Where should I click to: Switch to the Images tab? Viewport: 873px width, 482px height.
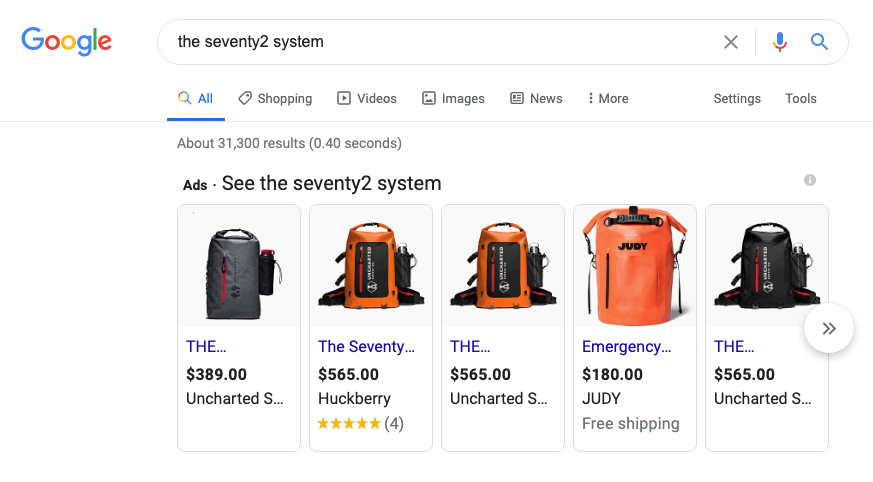[453, 99]
